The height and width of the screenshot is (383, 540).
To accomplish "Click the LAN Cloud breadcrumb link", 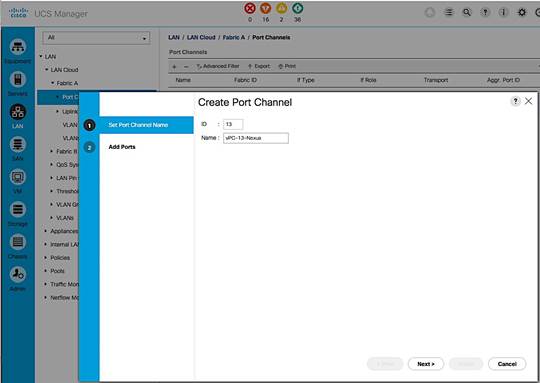I will point(201,37).
